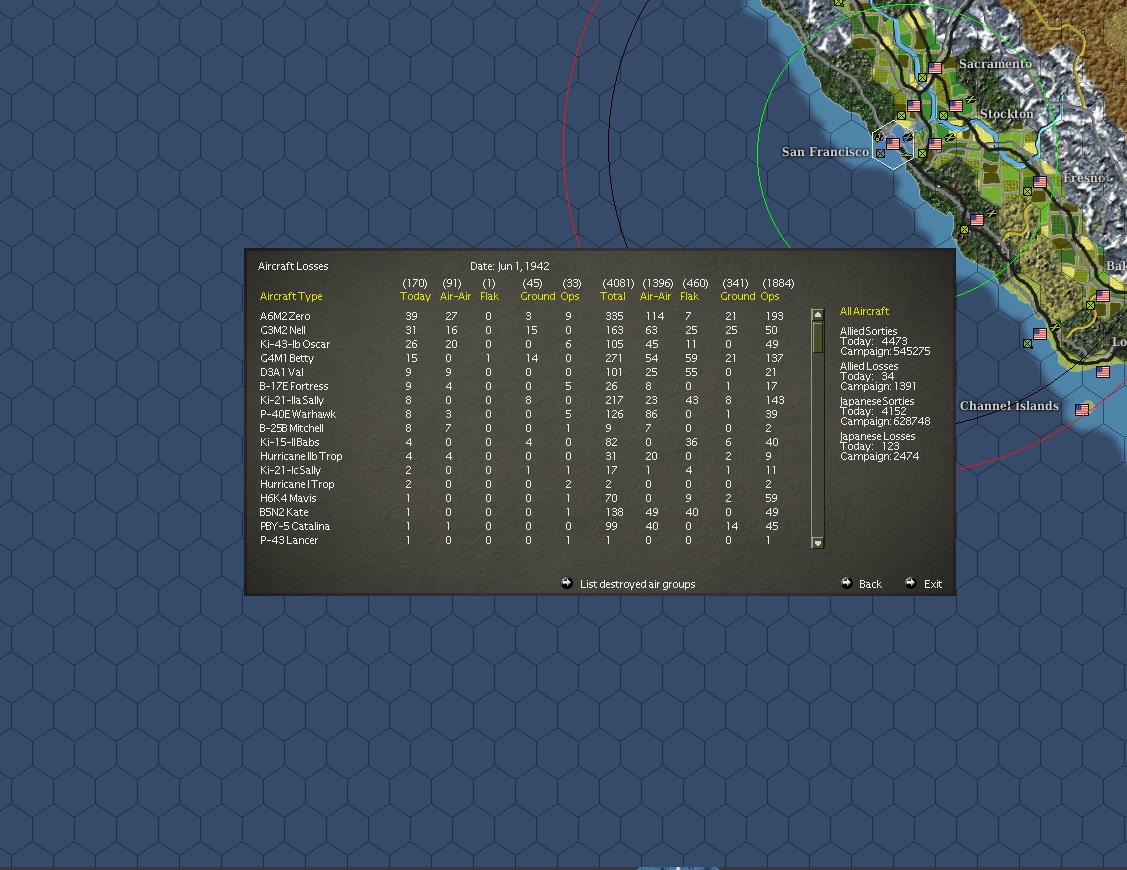Screen dimensions: 1127x870
Task: Click the arrow icon beside Back
Action: click(847, 582)
